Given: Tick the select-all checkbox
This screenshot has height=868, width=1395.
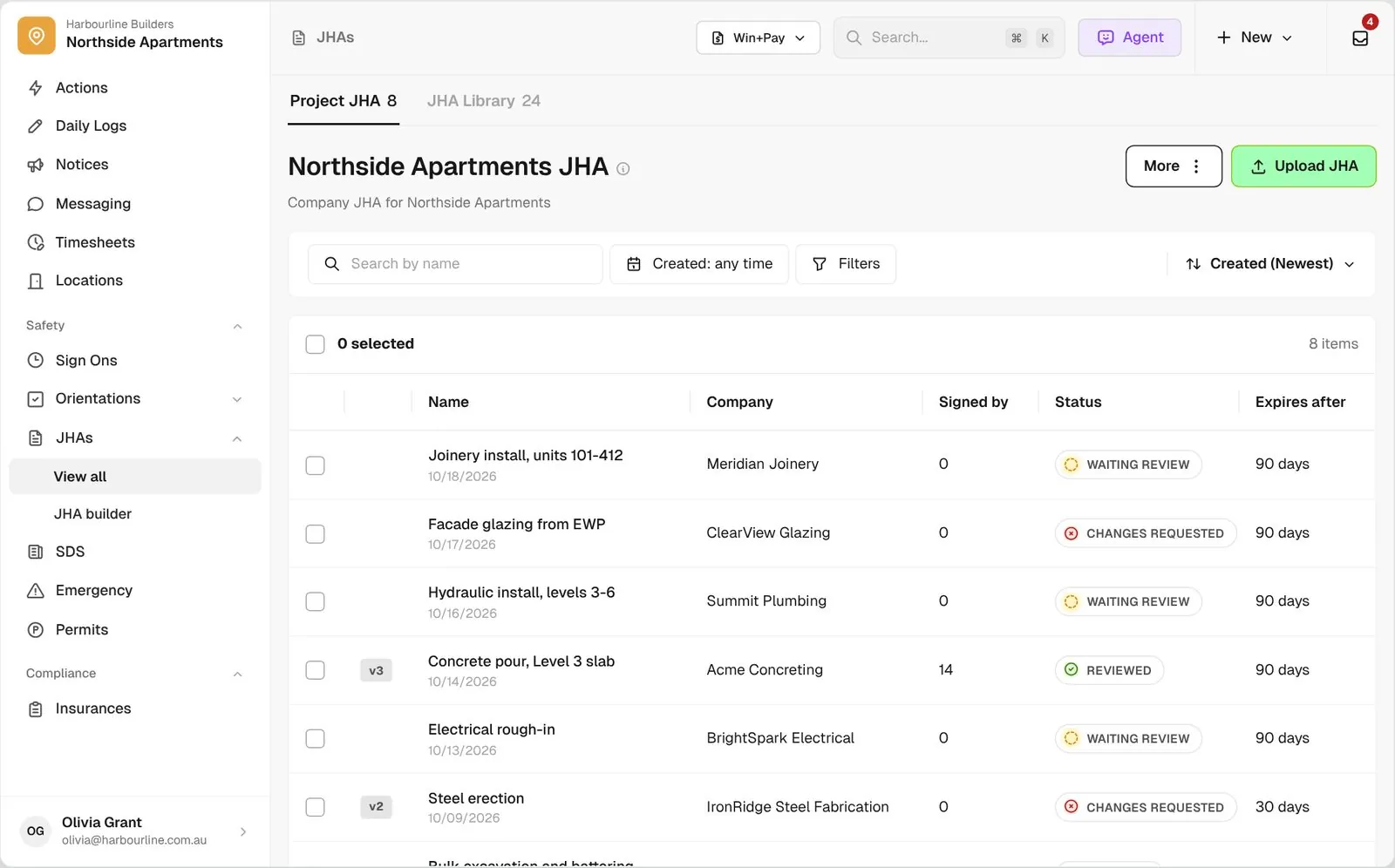Looking at the screenshot, I should click(316, 344).
